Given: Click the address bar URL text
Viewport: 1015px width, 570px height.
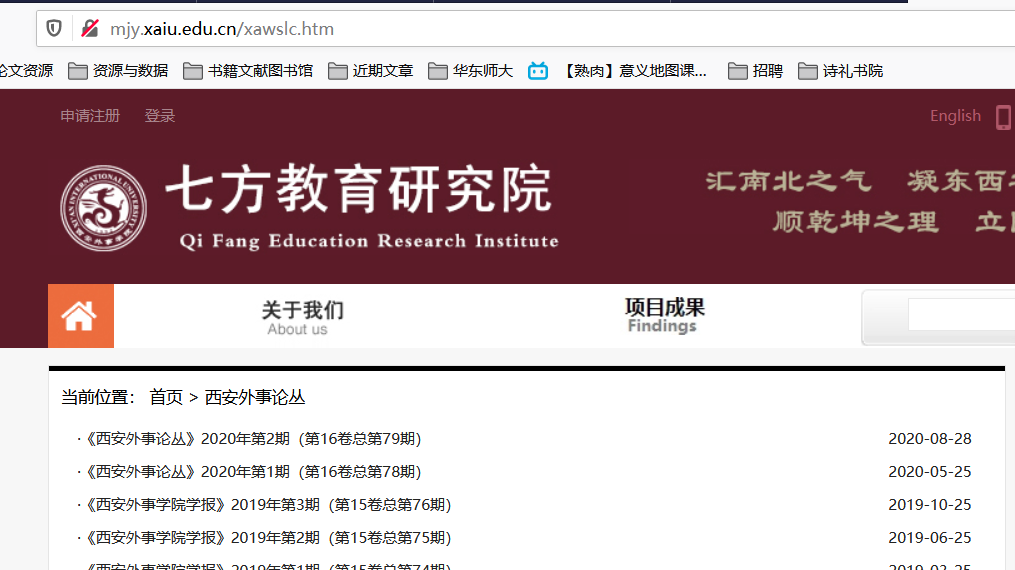Looking at the screenshot, I should coord(222,29).
